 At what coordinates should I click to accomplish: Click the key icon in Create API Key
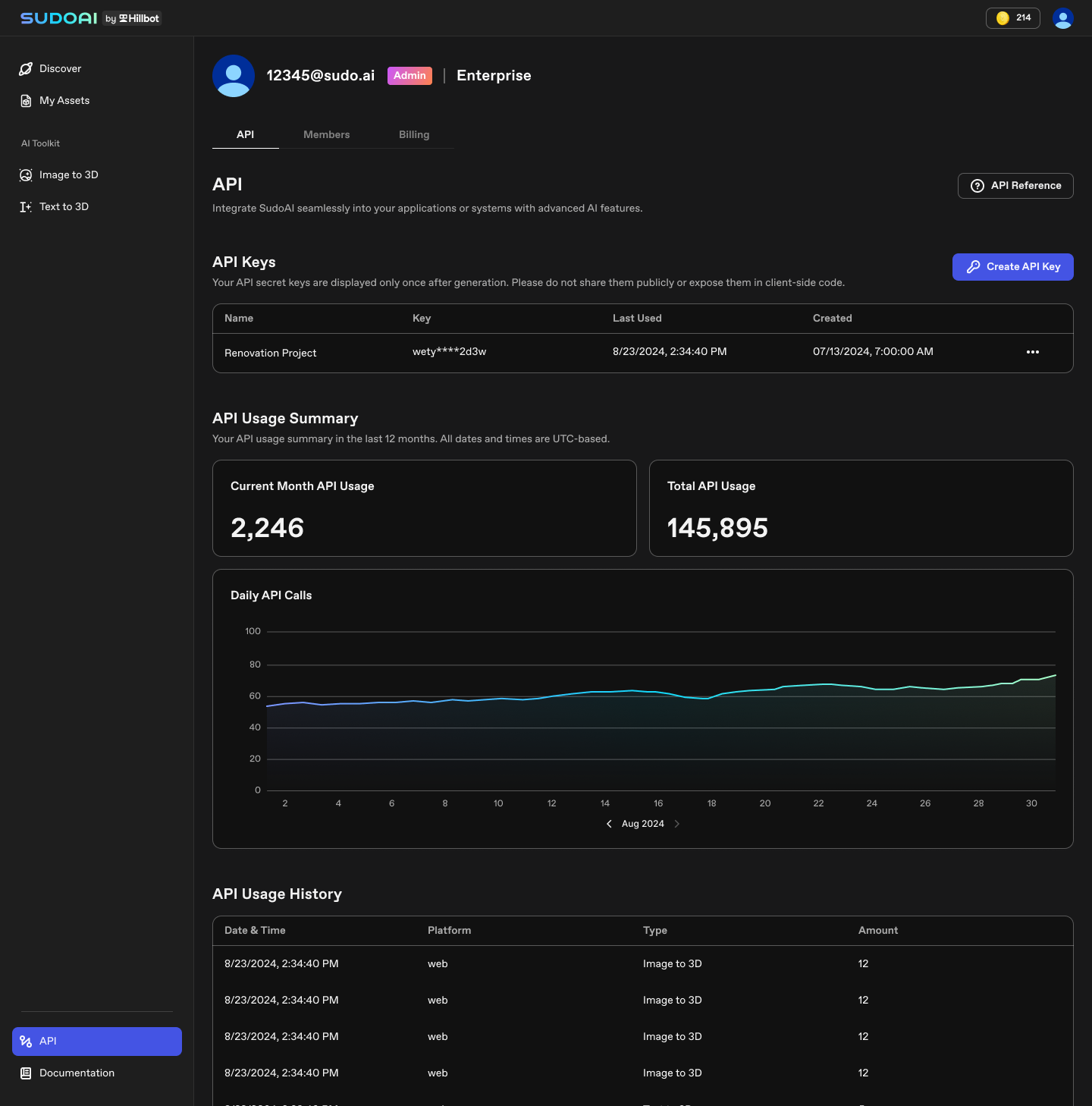point(973,267)
